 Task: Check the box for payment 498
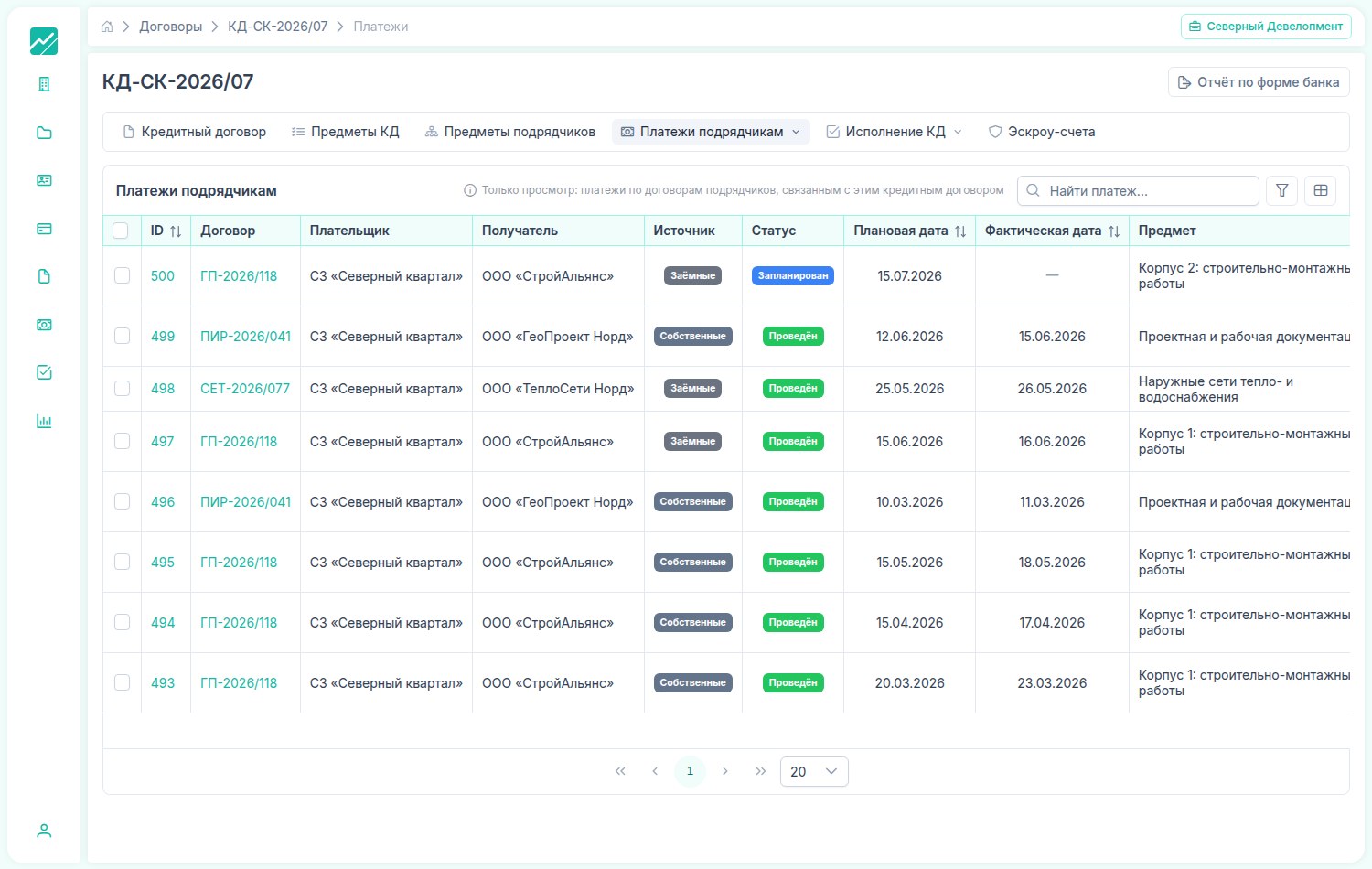pos(122,388)
